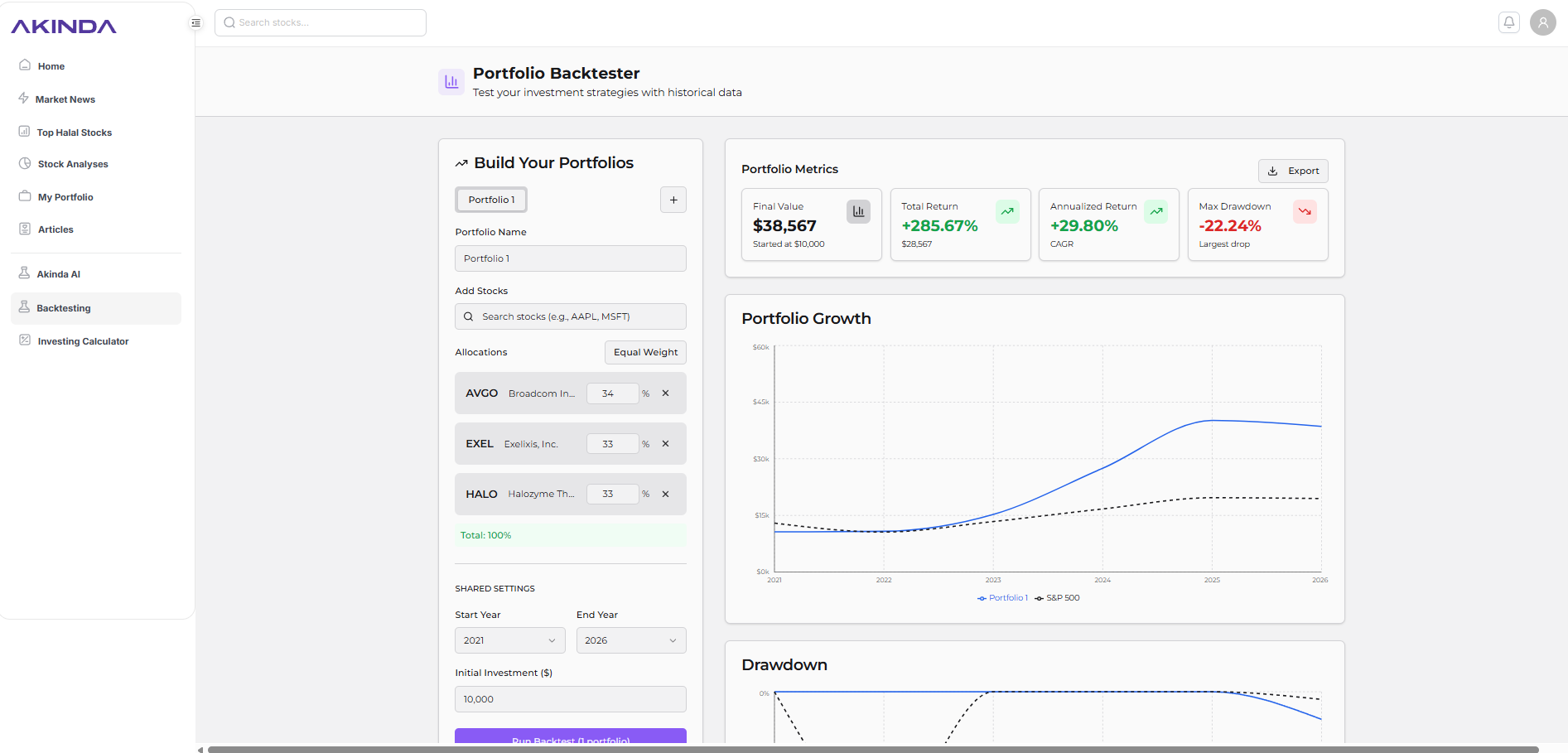Toggle Portfolio 1 legend entry

[x=1003, y=598]
